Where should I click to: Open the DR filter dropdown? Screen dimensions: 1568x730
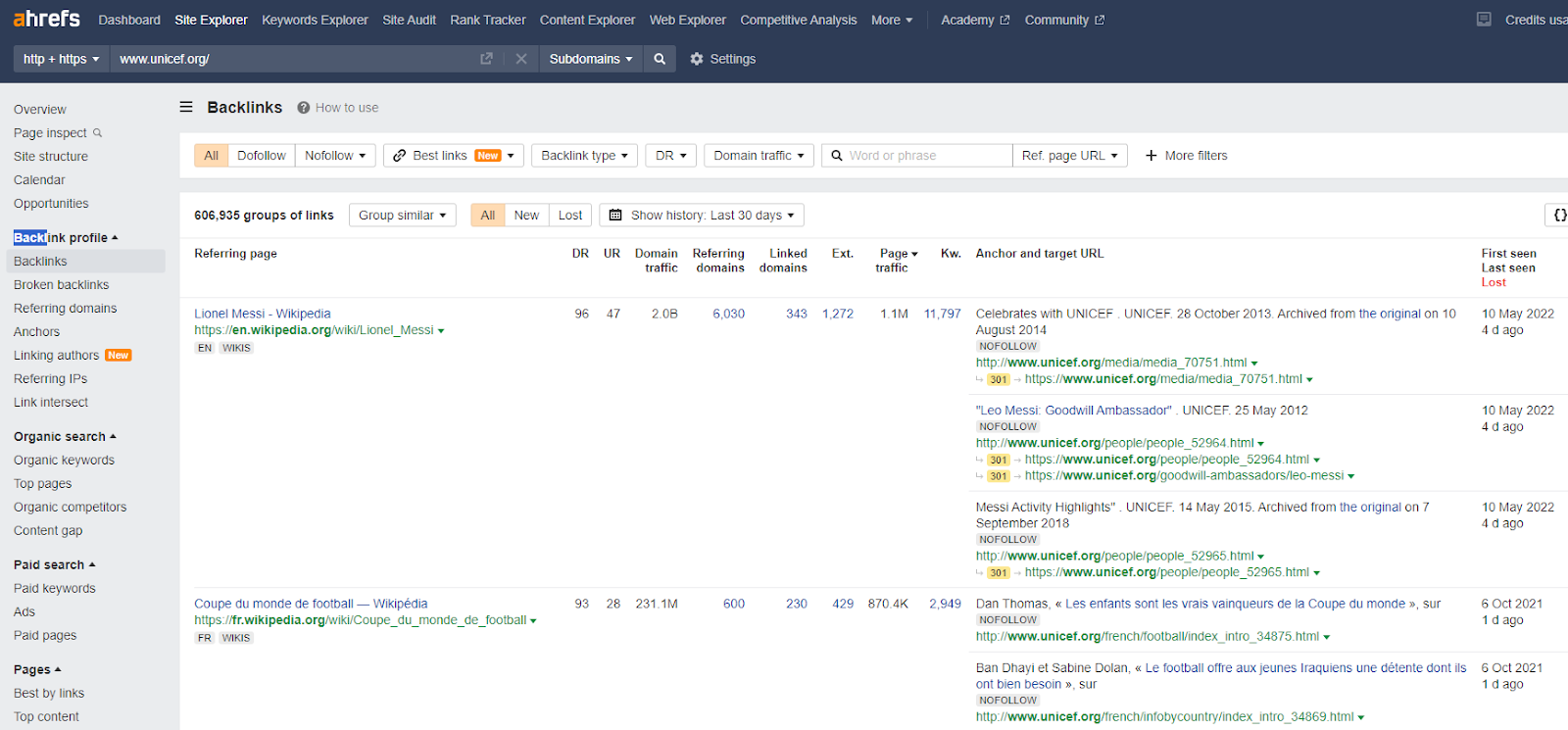(671, 156)
